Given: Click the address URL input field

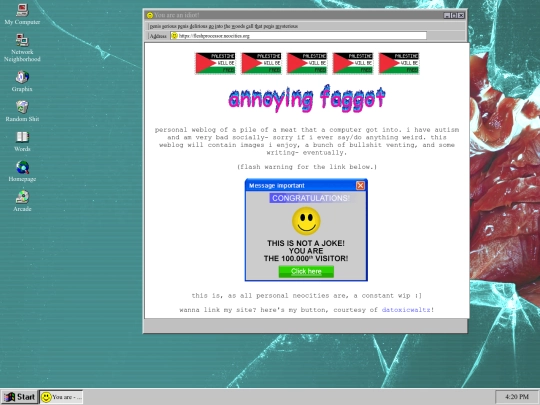Looking at the screenshot, I should (299, 35).
